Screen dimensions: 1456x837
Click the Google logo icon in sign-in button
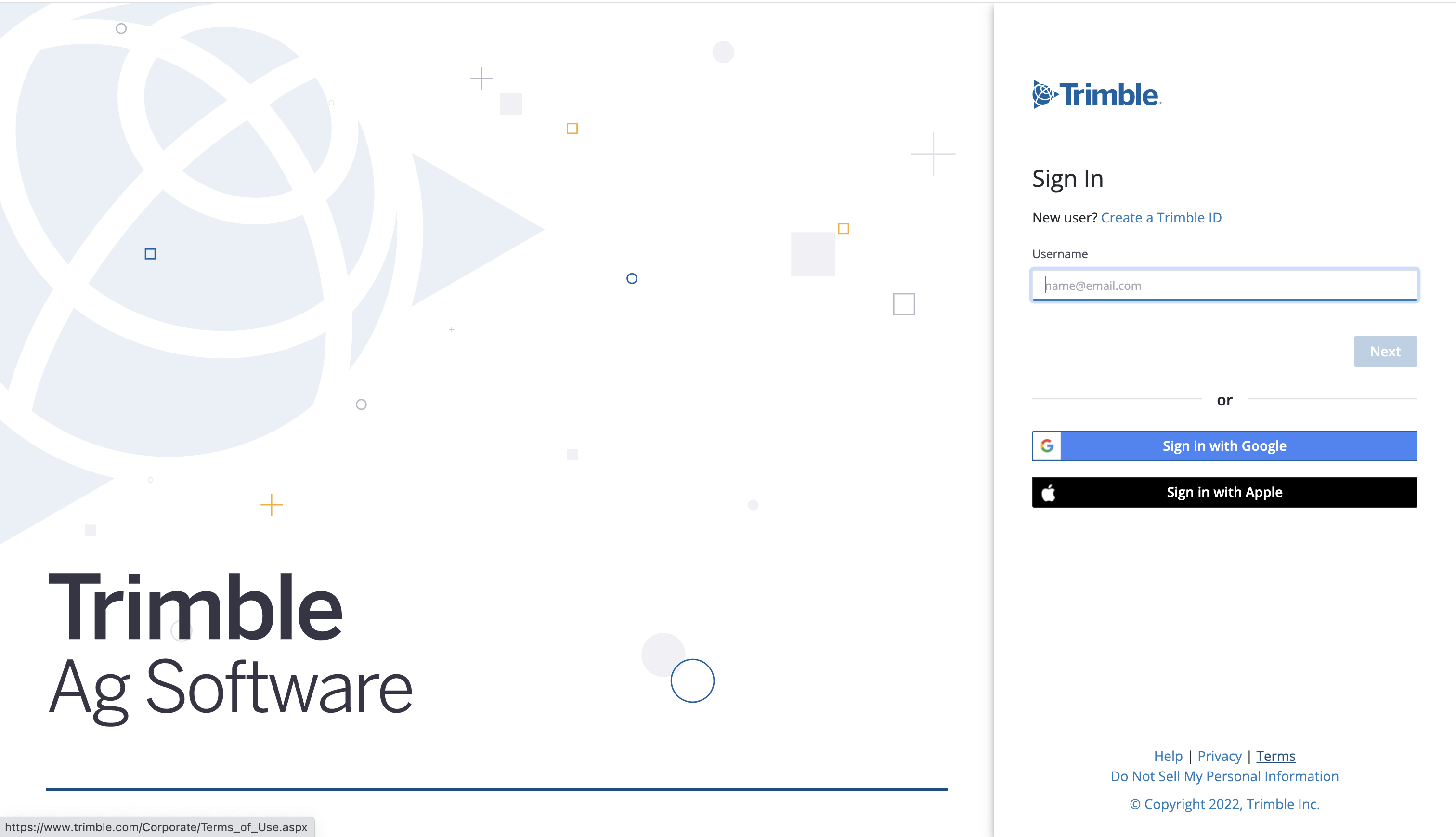coord(1047,446)
